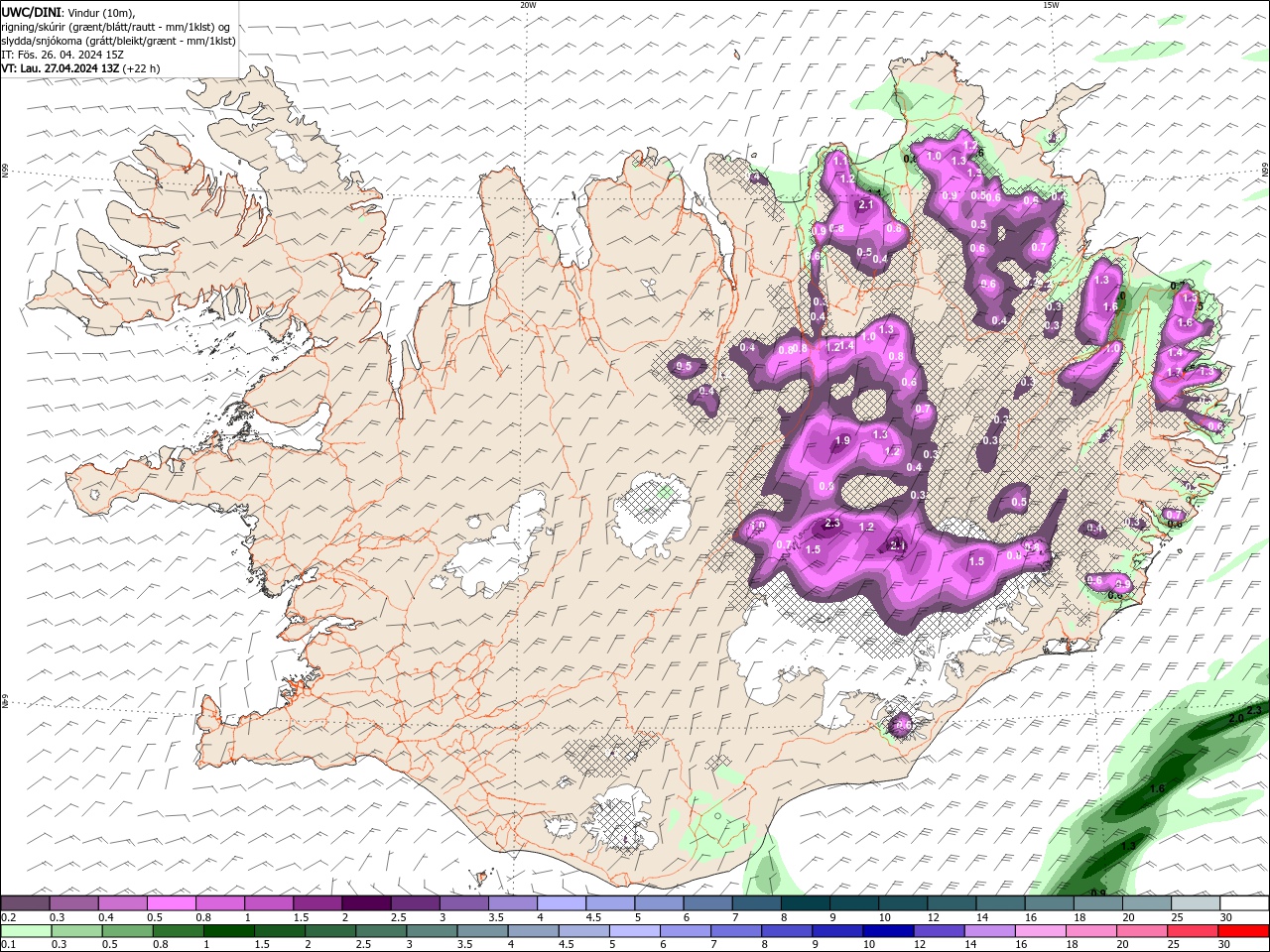
Task: Pick the snow-scale swatch labeled 2.5
Action: click(414, 903)
